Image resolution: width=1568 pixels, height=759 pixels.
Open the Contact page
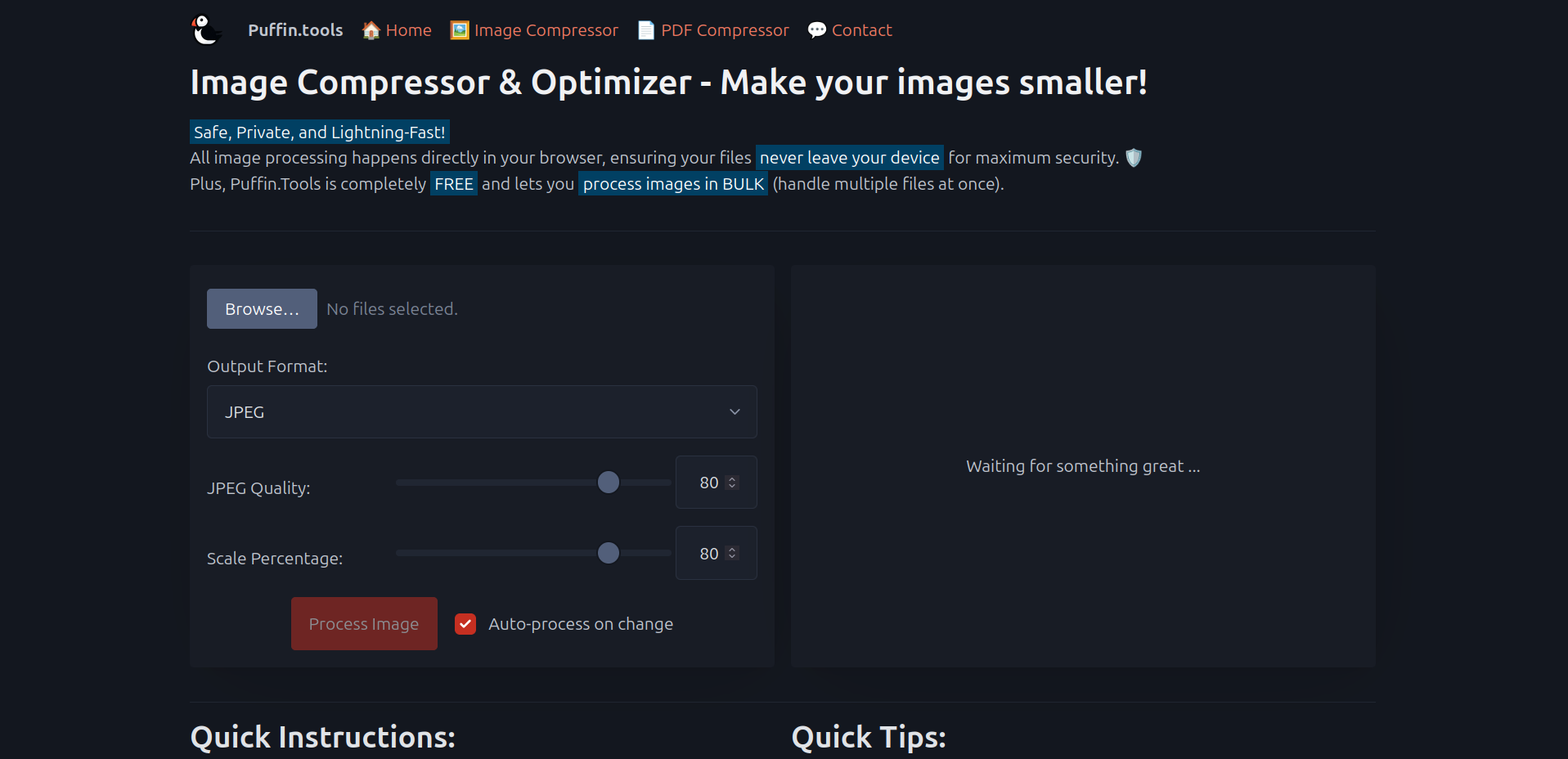pos(861,29)
